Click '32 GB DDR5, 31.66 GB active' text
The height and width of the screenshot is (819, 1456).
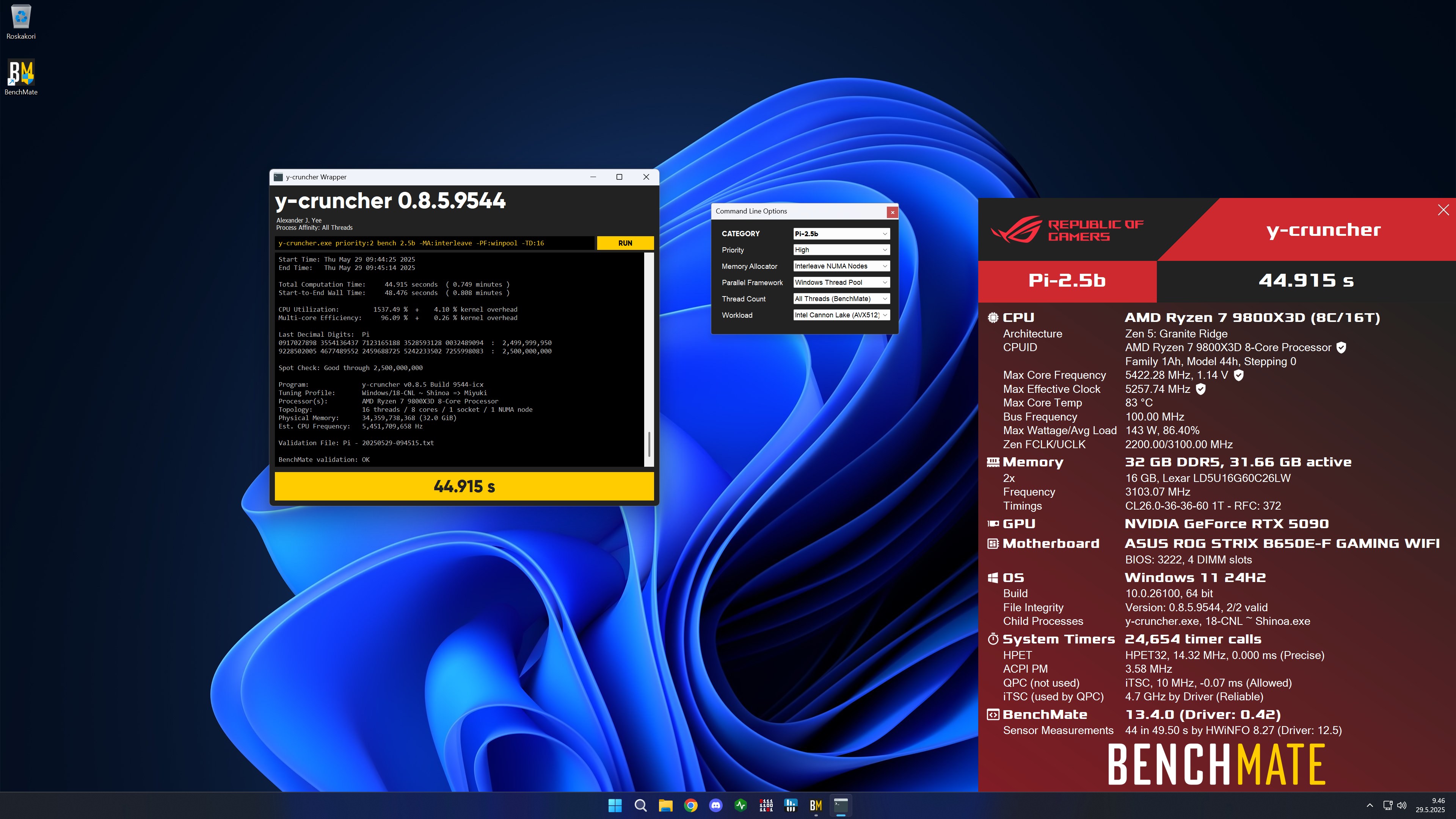[x=1238, y=462]
